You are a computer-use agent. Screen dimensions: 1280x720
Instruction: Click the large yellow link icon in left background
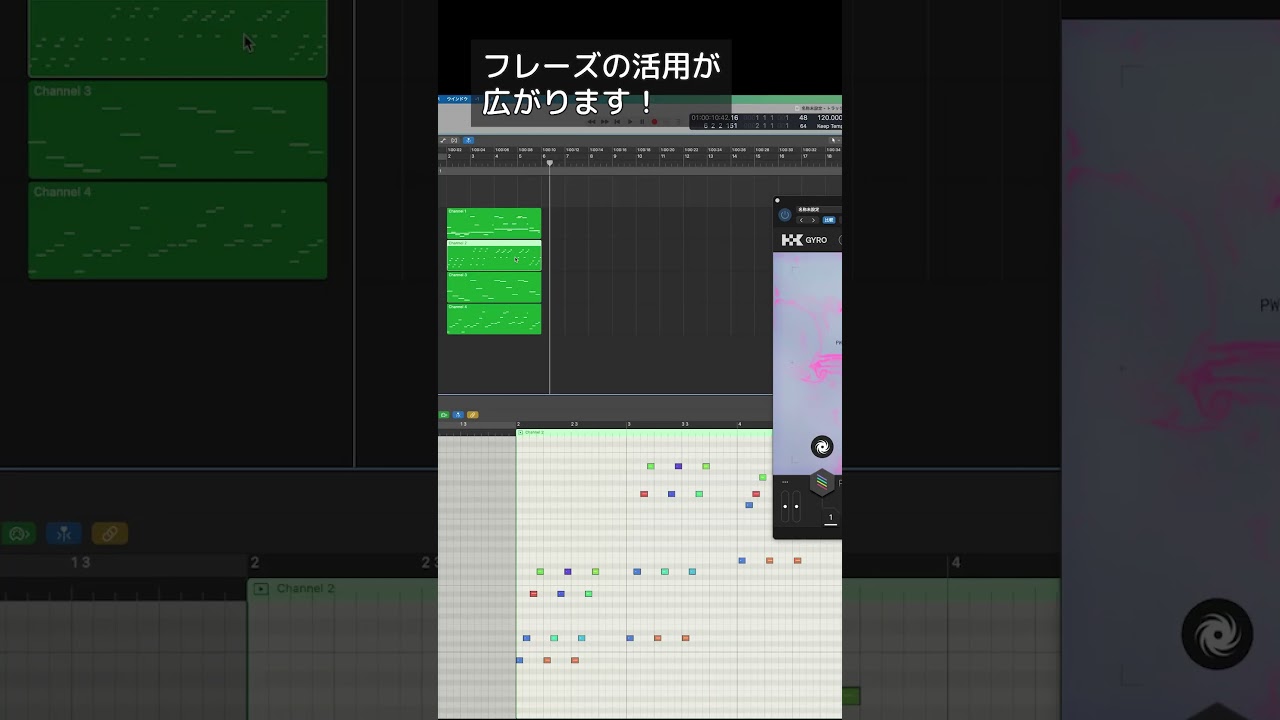point(109,534)
